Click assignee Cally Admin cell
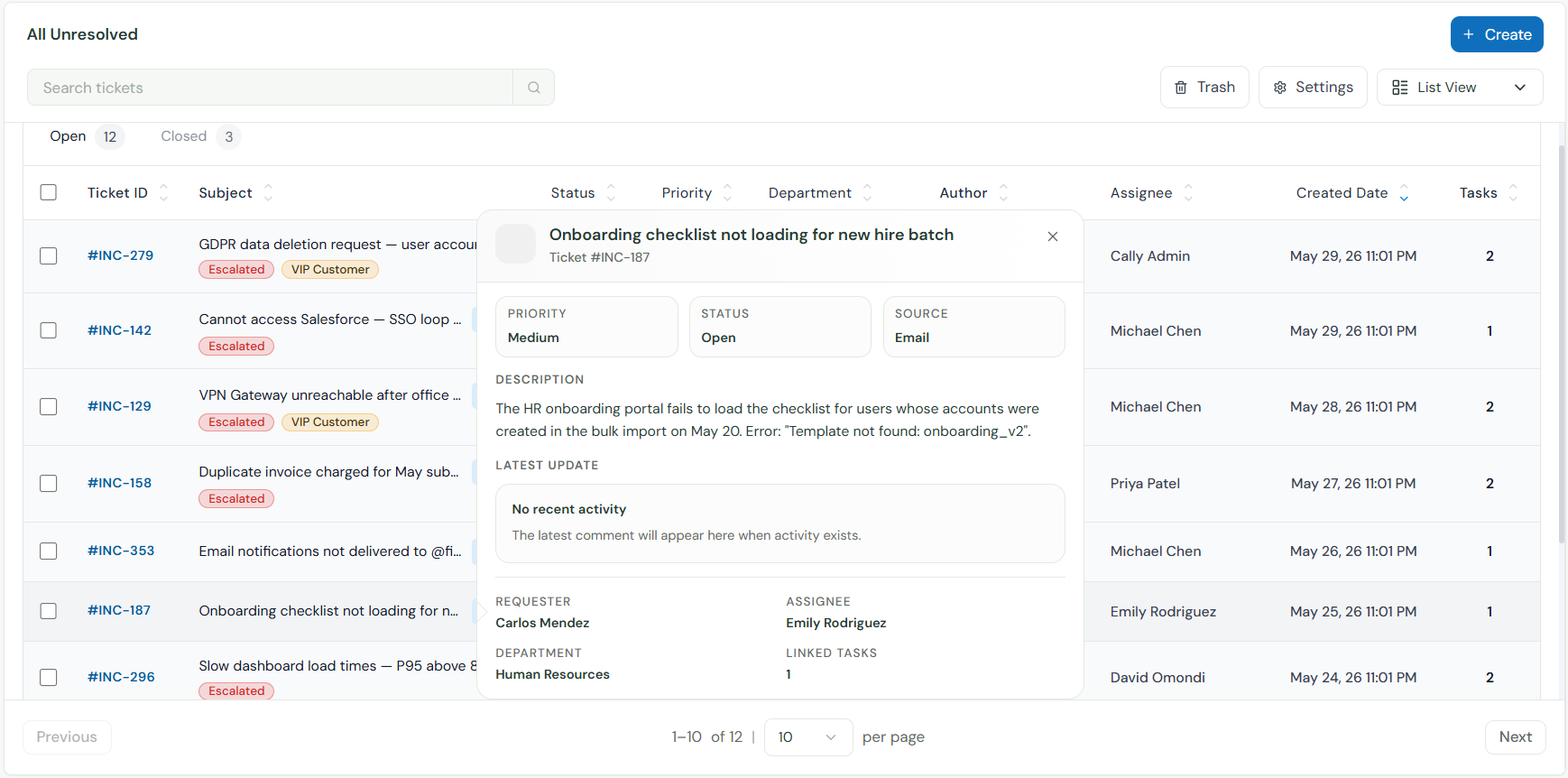 coord(1150,256)
